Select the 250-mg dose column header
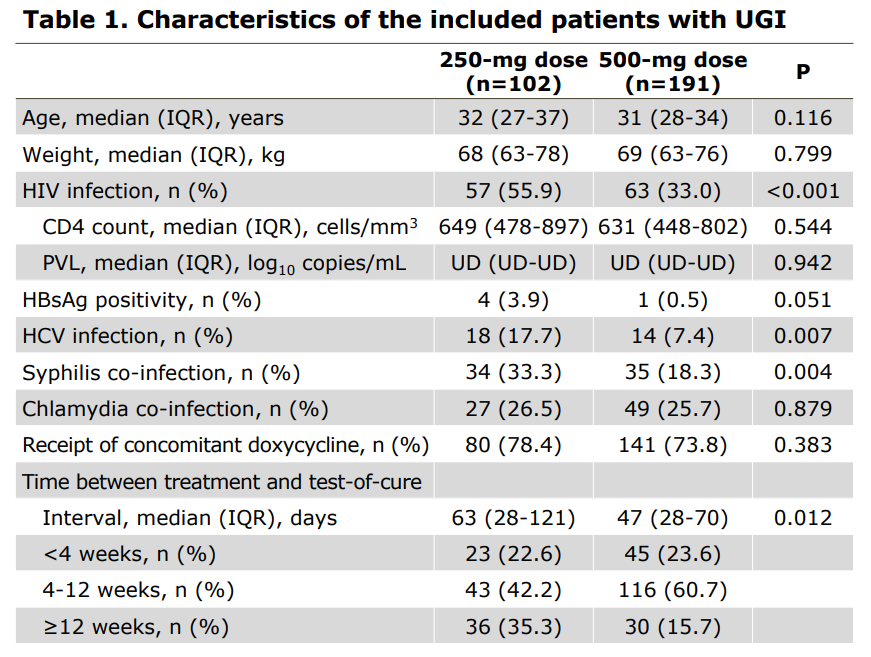 point(513,72)
